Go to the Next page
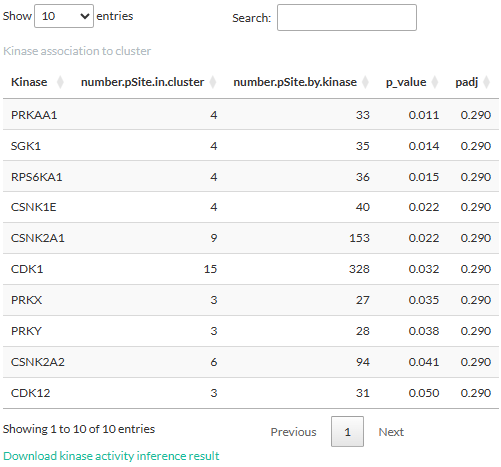The height and width of the screenshot is (467, 501). tap(391, 432)
